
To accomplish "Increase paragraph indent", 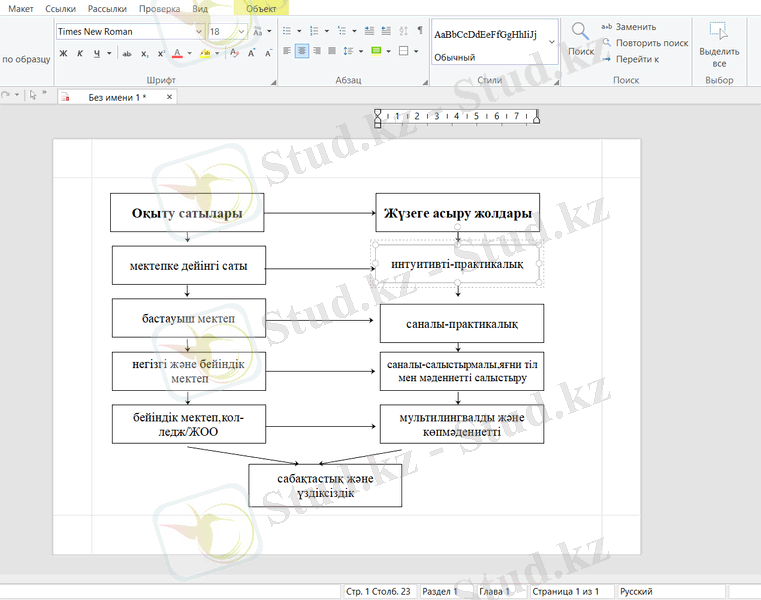I will (369, 31).
